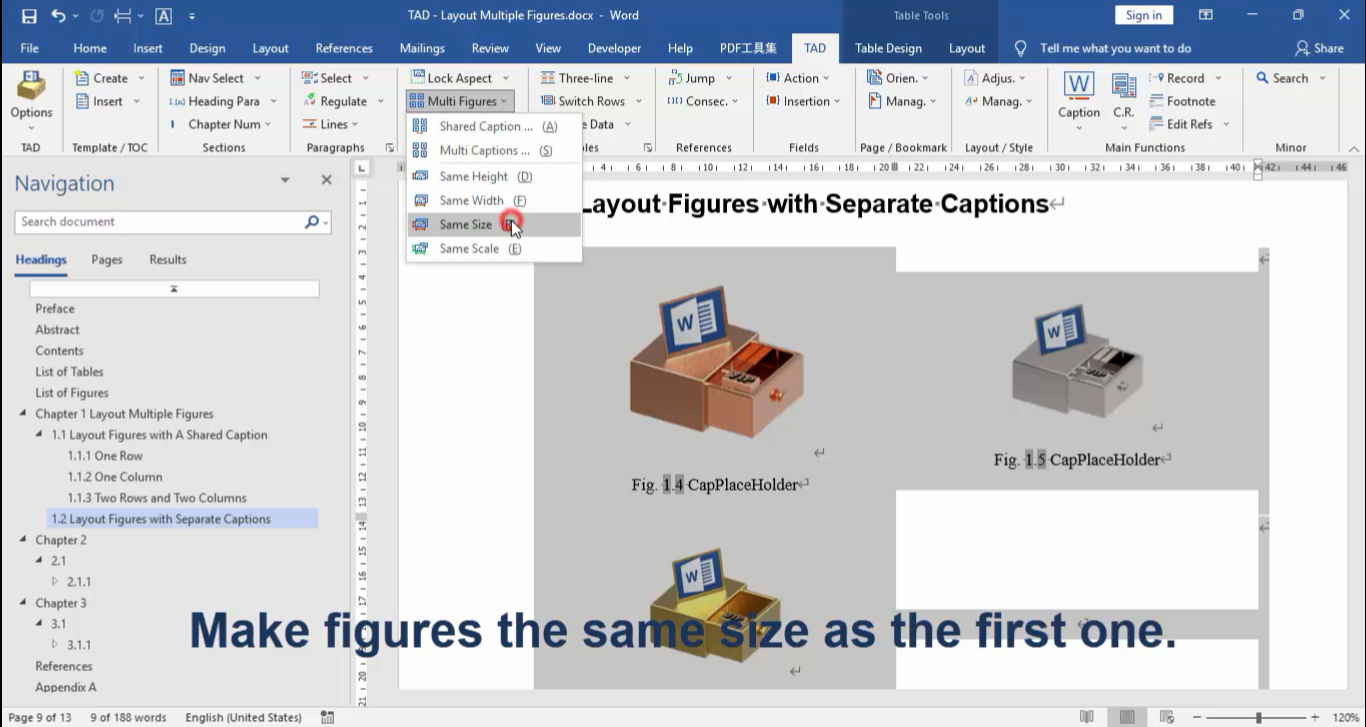This screenshot has height=727, width=1366.
Task: Click the Insertion fields tool
Action: 805,101
